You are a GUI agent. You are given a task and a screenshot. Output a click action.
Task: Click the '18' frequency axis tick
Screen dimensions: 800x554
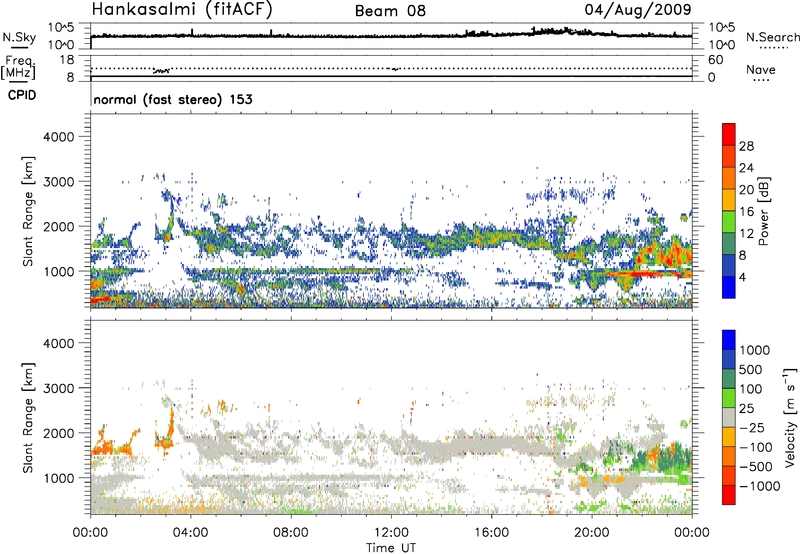click(x=67, y=60)
